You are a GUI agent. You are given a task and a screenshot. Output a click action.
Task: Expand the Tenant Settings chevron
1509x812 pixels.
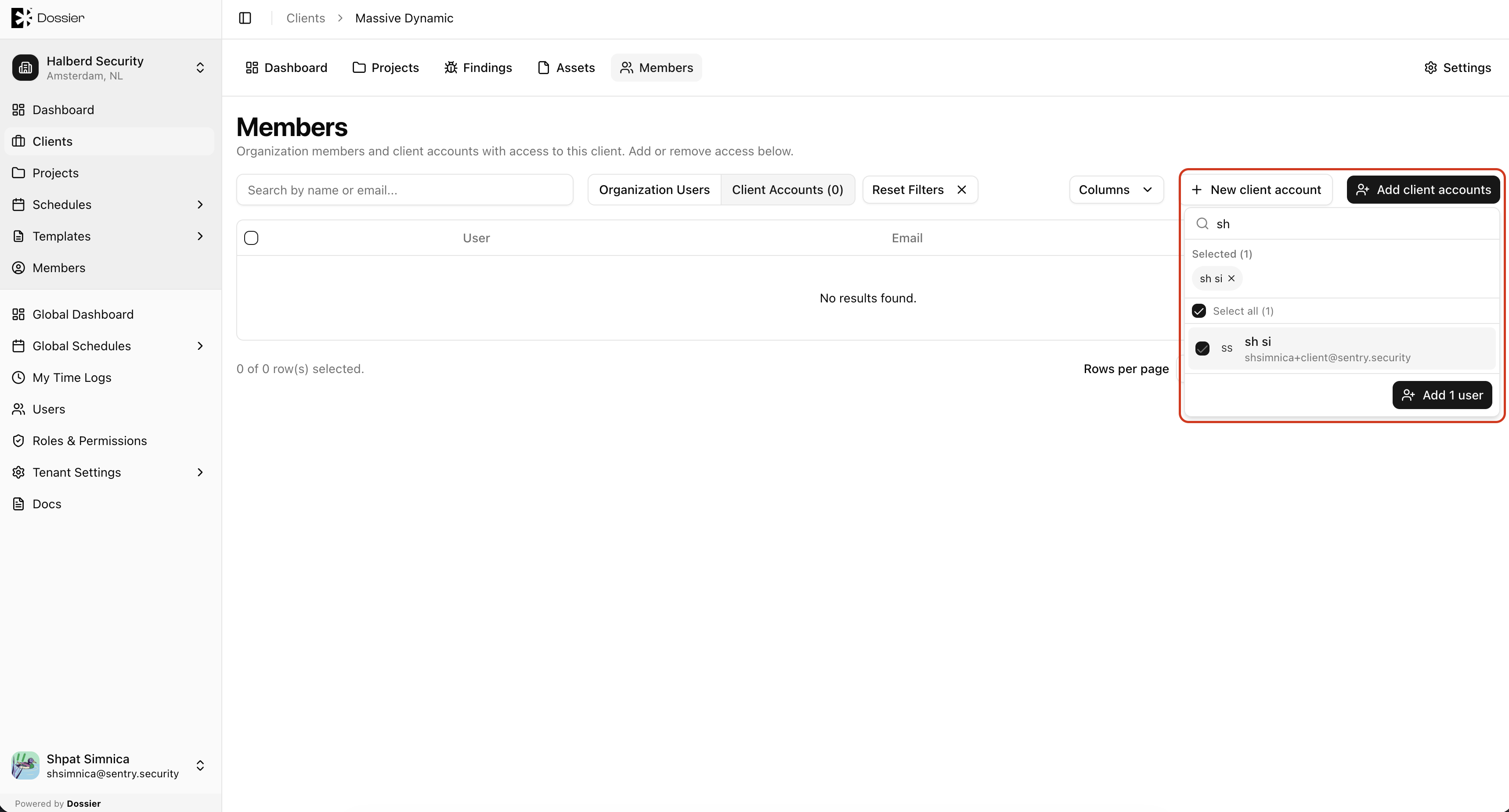click(200, 472)
